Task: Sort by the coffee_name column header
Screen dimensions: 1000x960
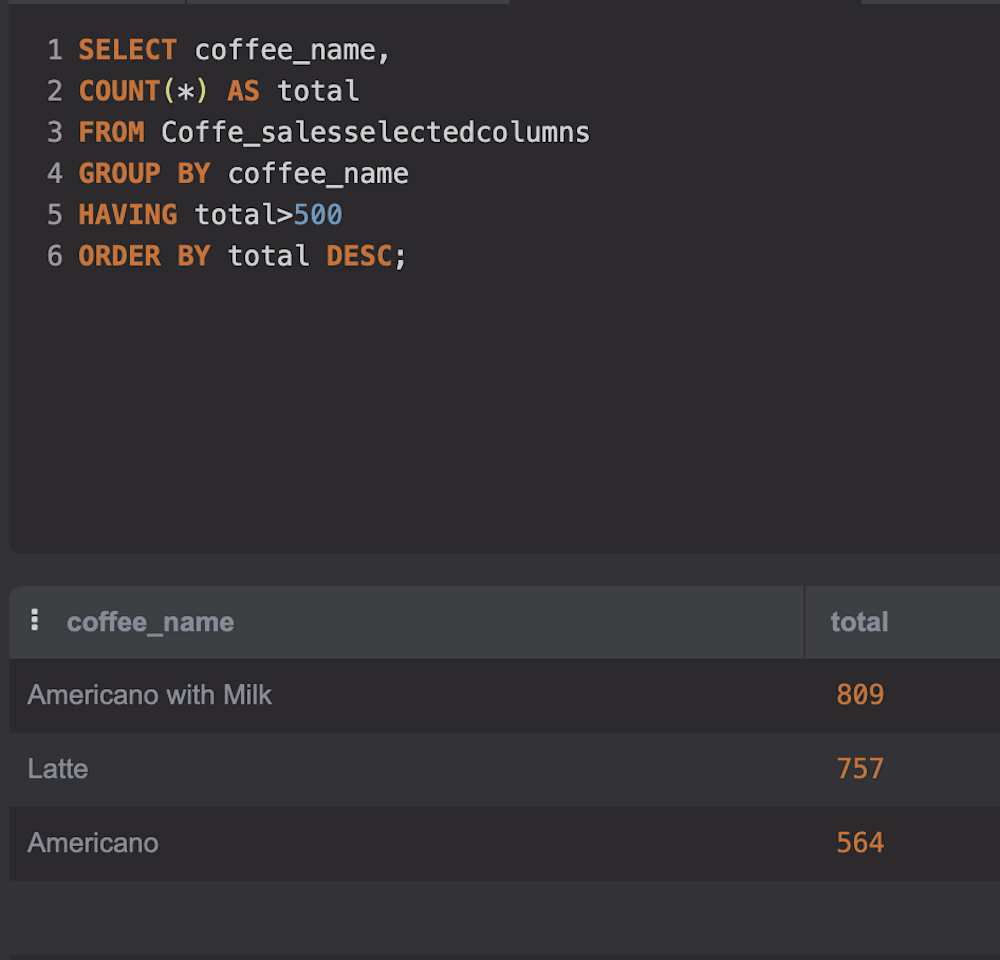Action: (x=150, y=622)
